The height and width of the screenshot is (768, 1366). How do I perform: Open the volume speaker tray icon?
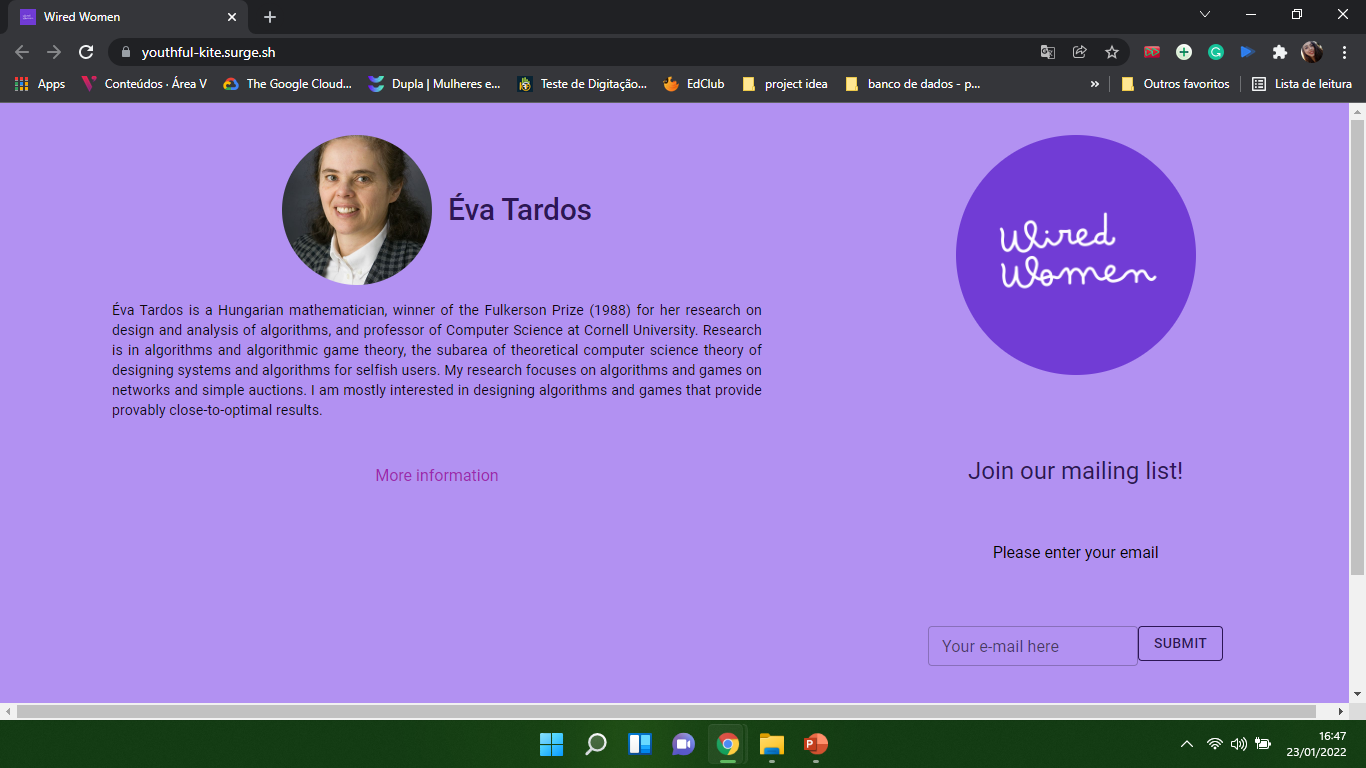coord(1239,744)
